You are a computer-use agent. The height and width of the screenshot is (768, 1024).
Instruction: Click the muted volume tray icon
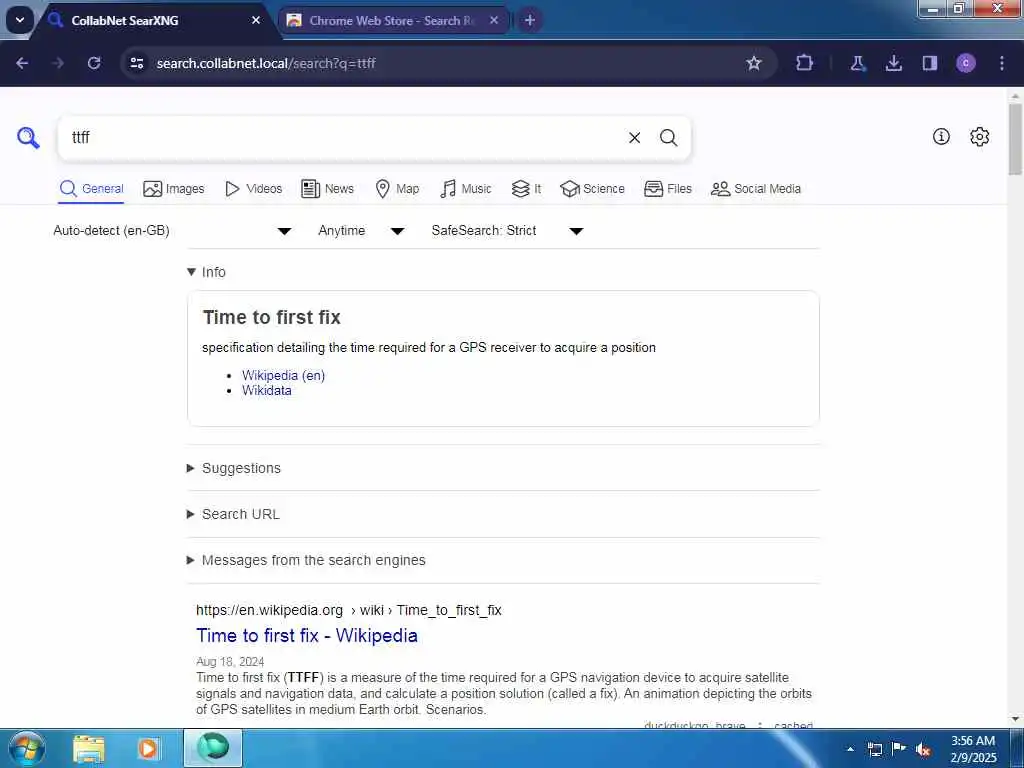coord(923,750)
